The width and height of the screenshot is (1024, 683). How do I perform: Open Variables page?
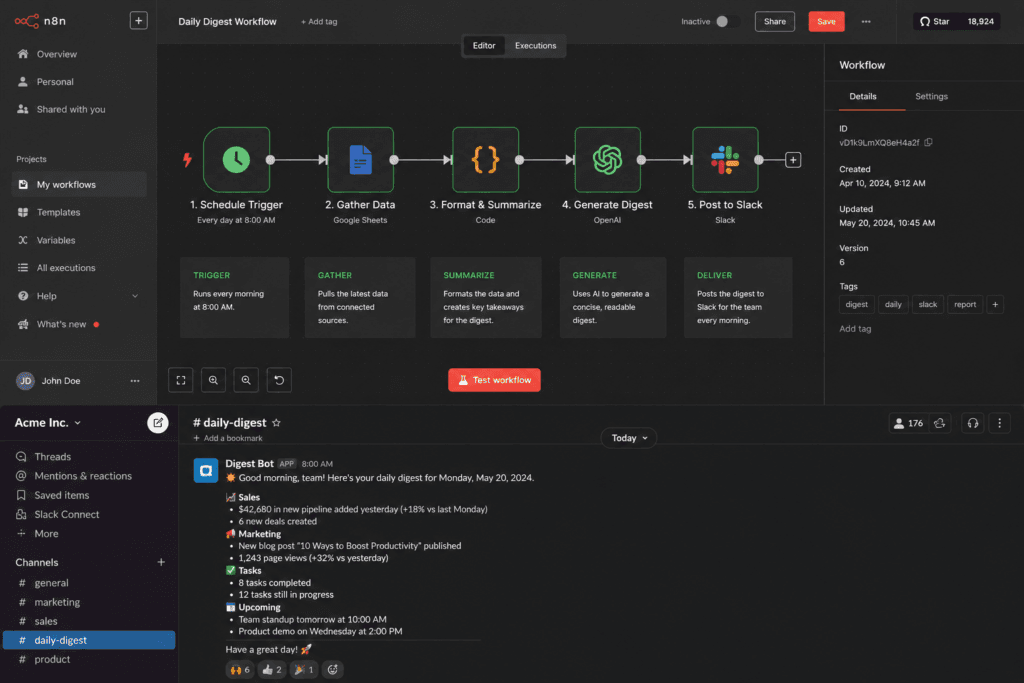[x=56, y=240]
